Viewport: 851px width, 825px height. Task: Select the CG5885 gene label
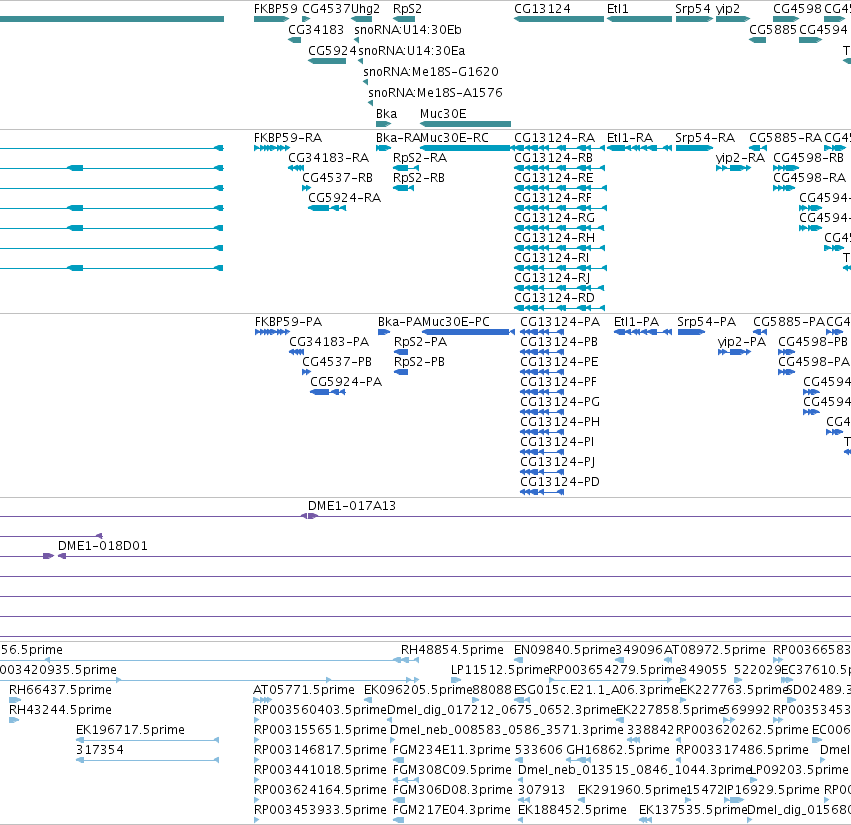click(773, 30)
